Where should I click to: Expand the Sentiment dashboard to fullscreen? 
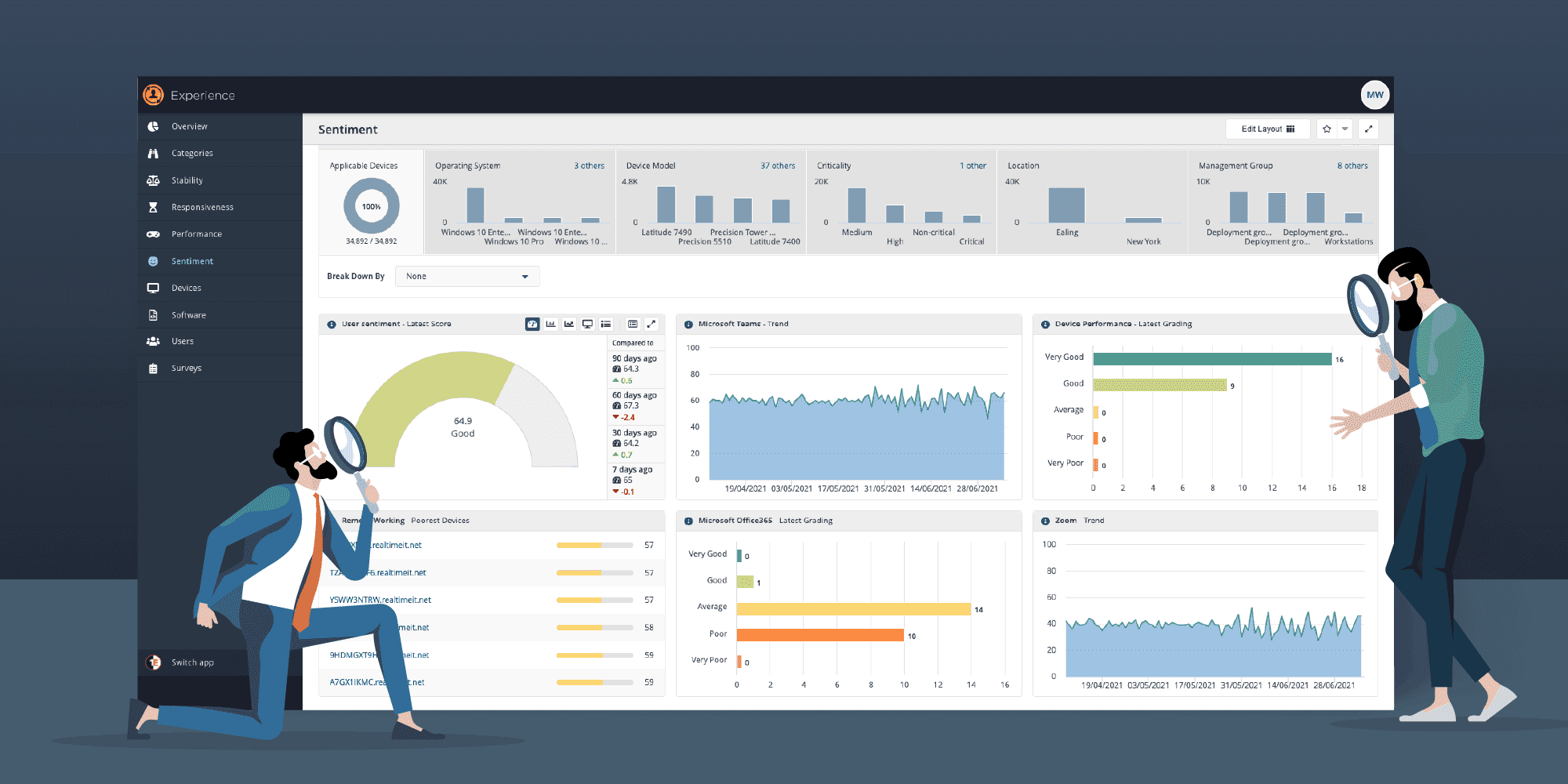[x=1368, y=129]
